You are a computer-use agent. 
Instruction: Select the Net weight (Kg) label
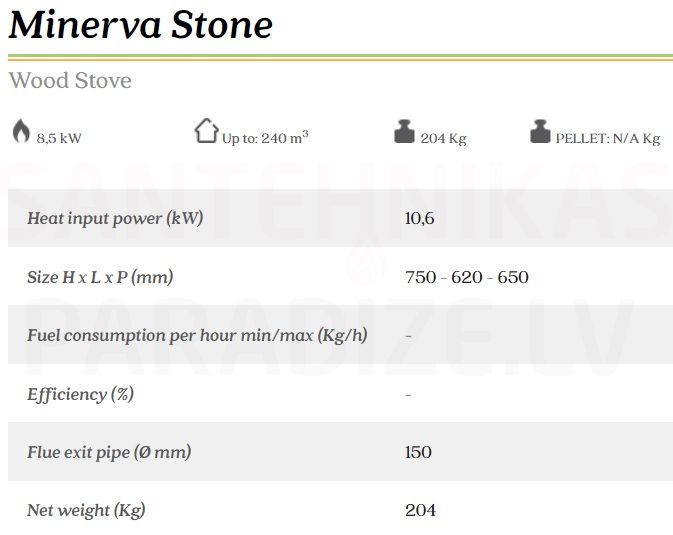(x=86, y=511)
